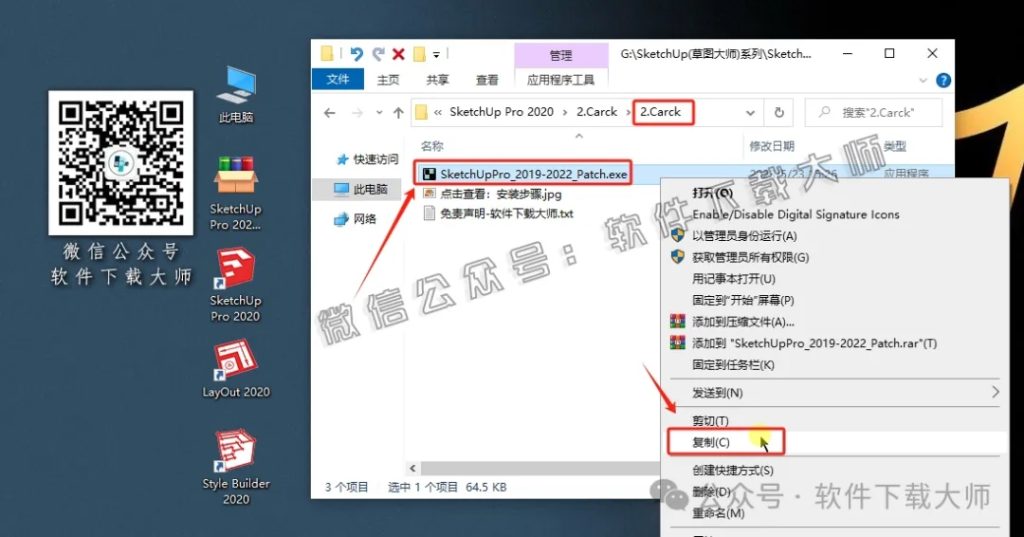Image resolution: width=1024 pixels, height=537 pixels.
Task: Switch to the 共享 ribbon tab
Action: (438, 80)
